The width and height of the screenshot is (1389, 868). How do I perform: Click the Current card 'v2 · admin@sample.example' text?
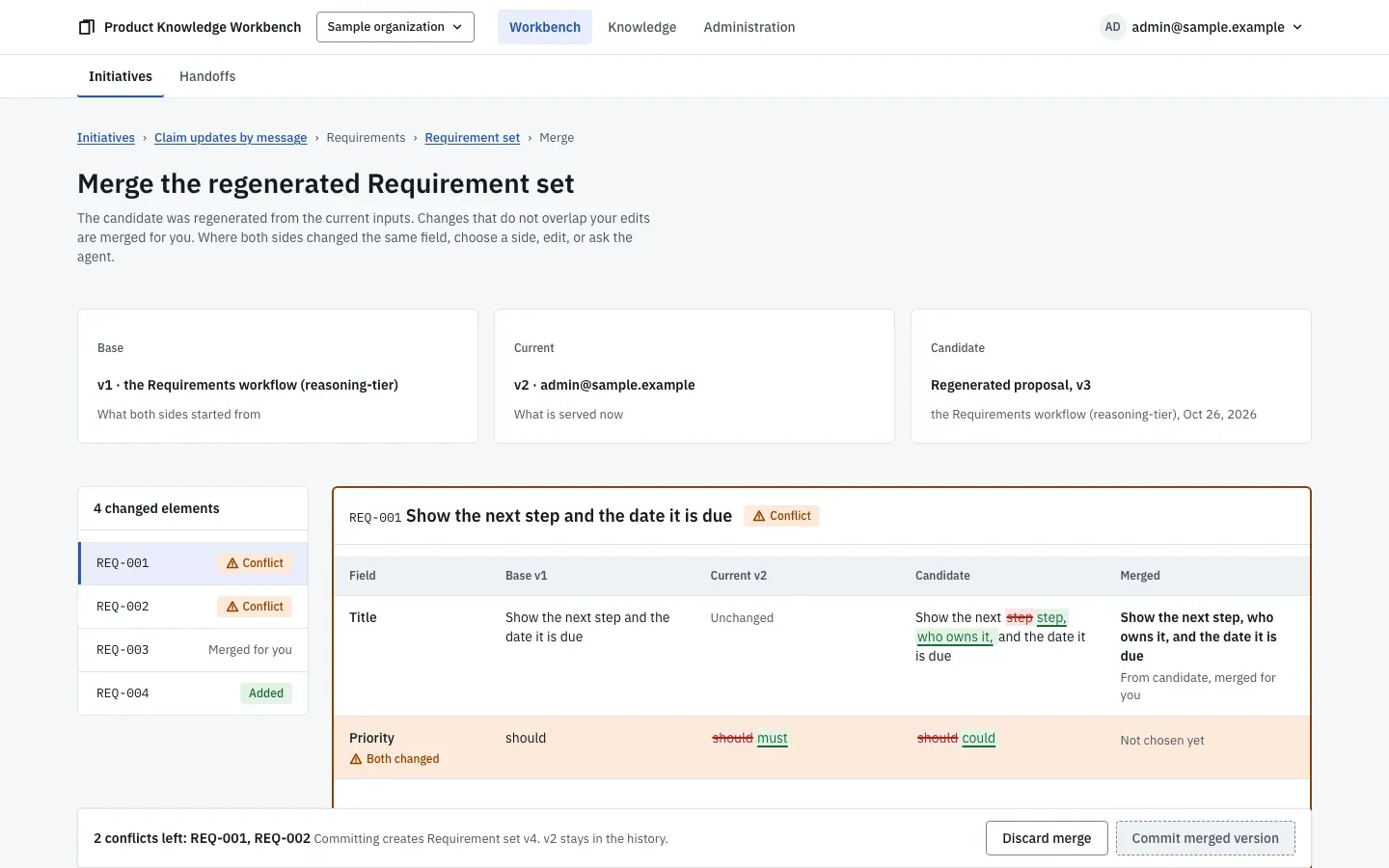click(x=605, y=385)
